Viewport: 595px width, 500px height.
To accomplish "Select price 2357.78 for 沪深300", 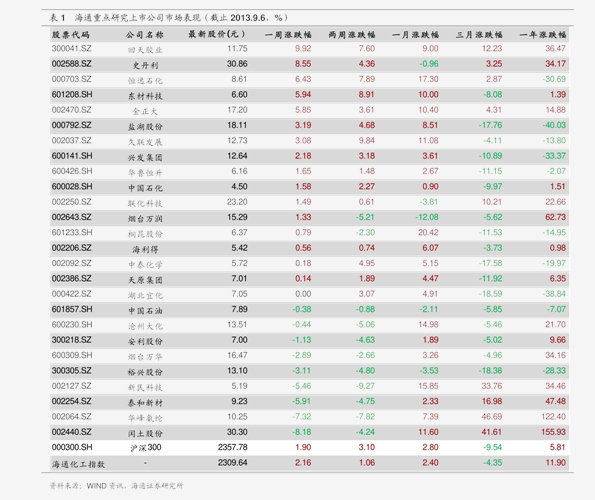I will (x=232, y=447).
